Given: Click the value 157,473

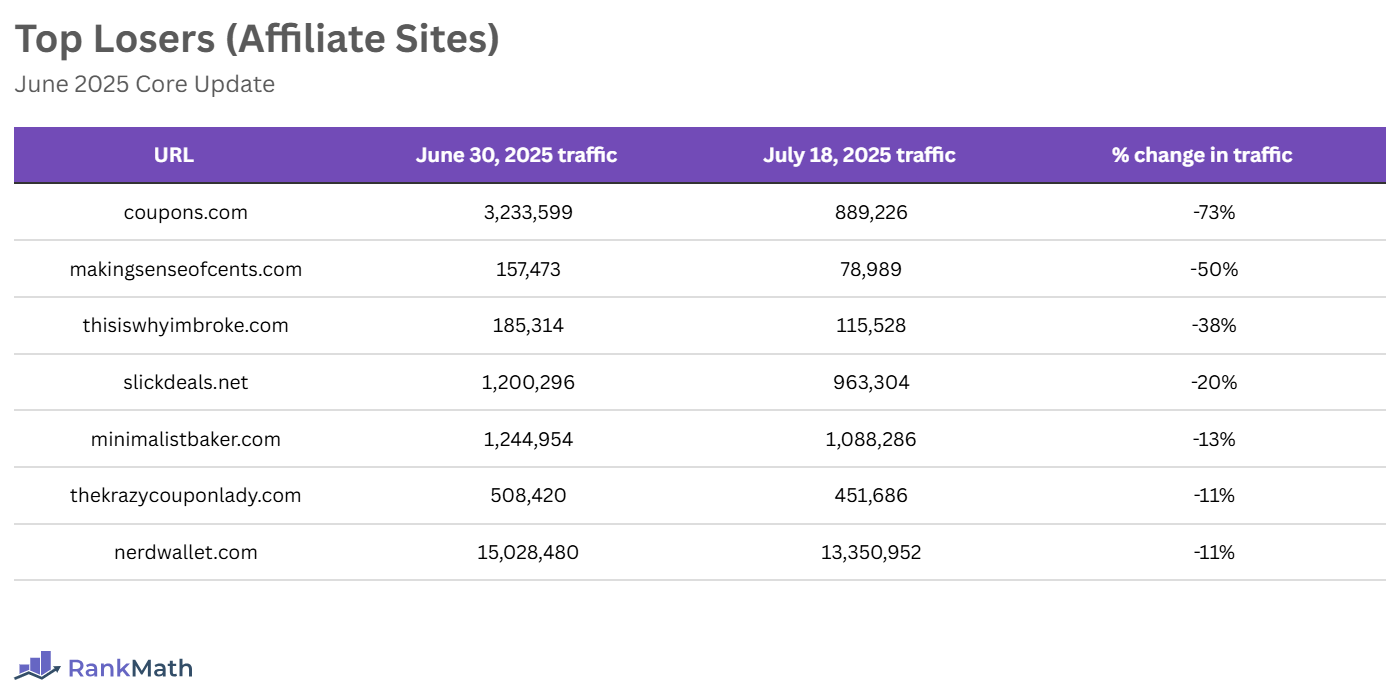Looking at the screenshot, I should pyautogui.click(x=530, y=269).
